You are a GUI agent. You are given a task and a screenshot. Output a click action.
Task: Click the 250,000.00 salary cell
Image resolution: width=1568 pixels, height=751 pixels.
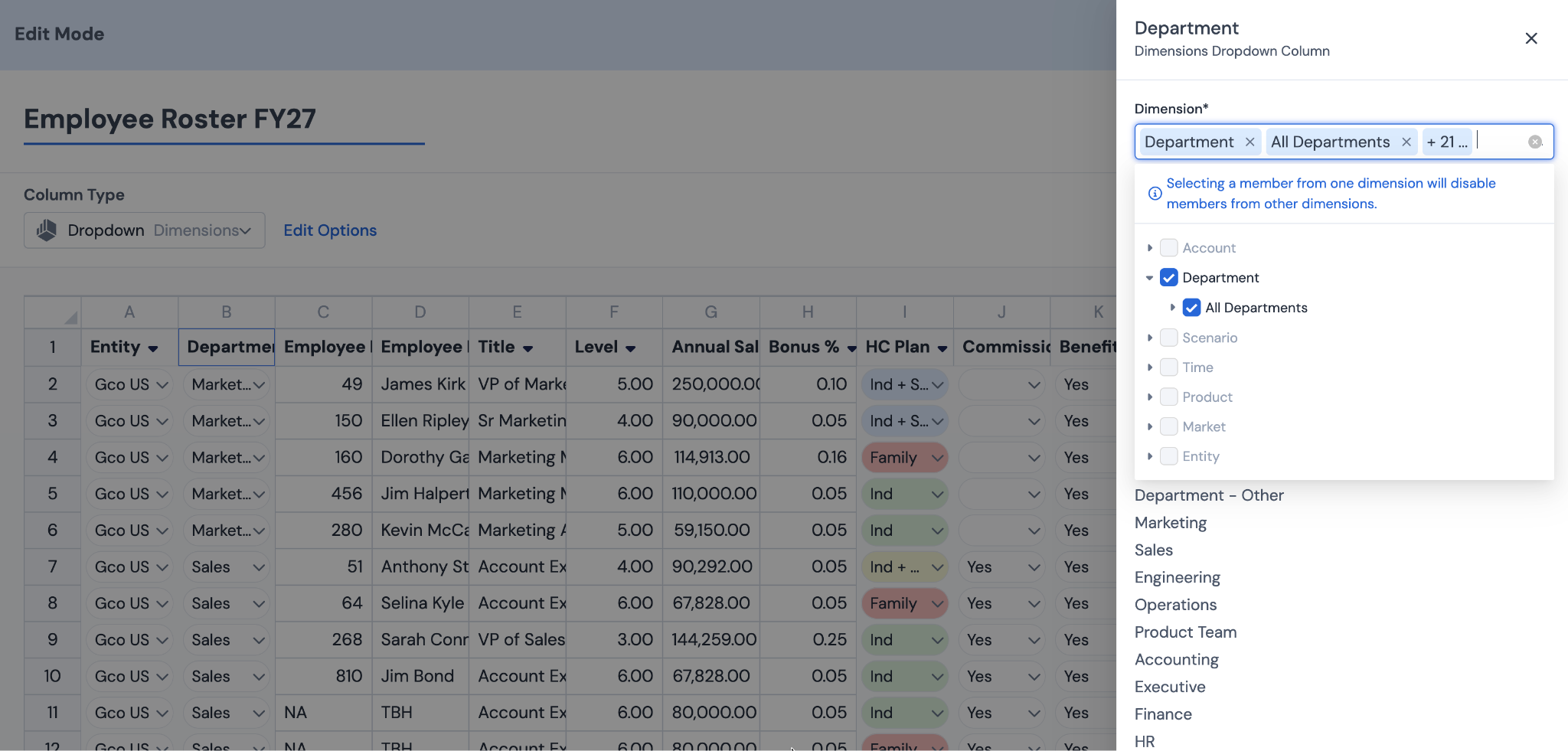tap(711, 385)
